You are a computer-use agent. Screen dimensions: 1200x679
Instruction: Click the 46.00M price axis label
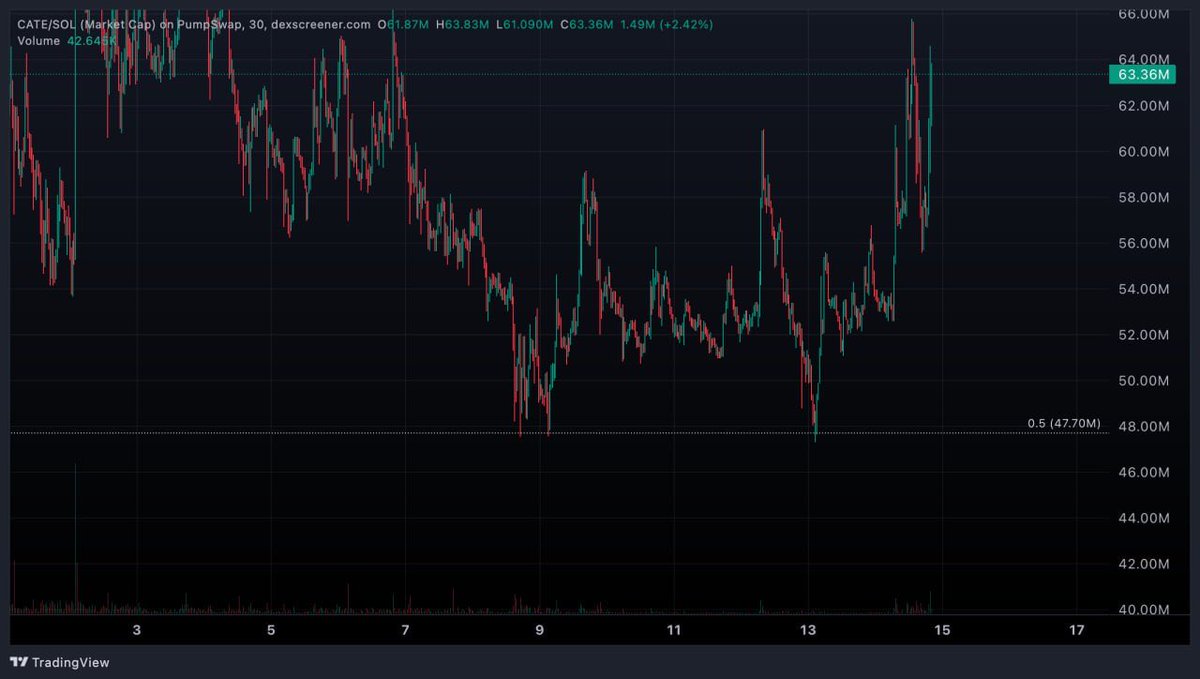tap(1144, 472)
